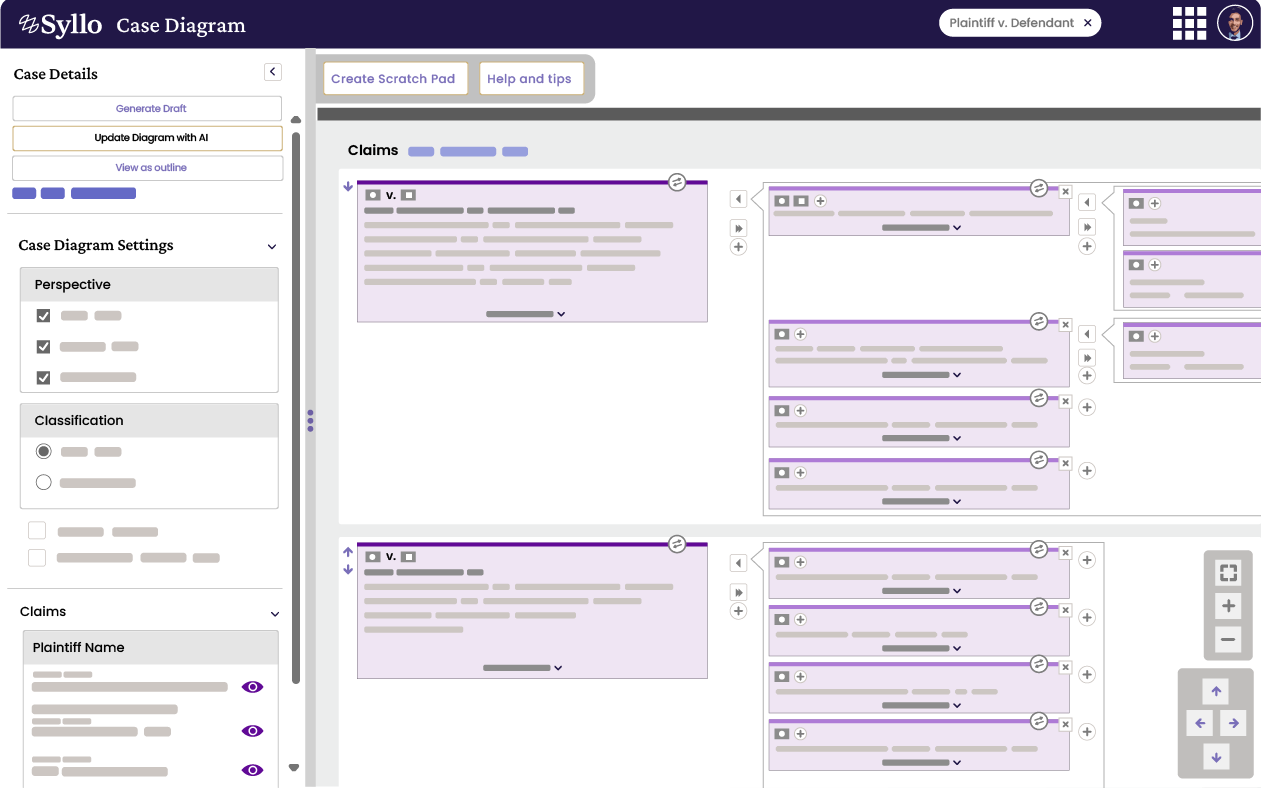Swap icon on first element of second claim

coord(1039,549)
